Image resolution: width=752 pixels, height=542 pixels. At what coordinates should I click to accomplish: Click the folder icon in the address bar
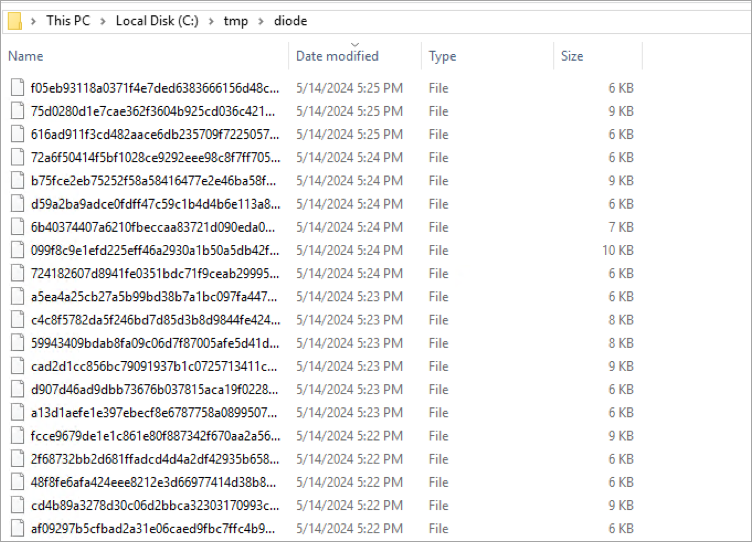[x=15, y=21]
